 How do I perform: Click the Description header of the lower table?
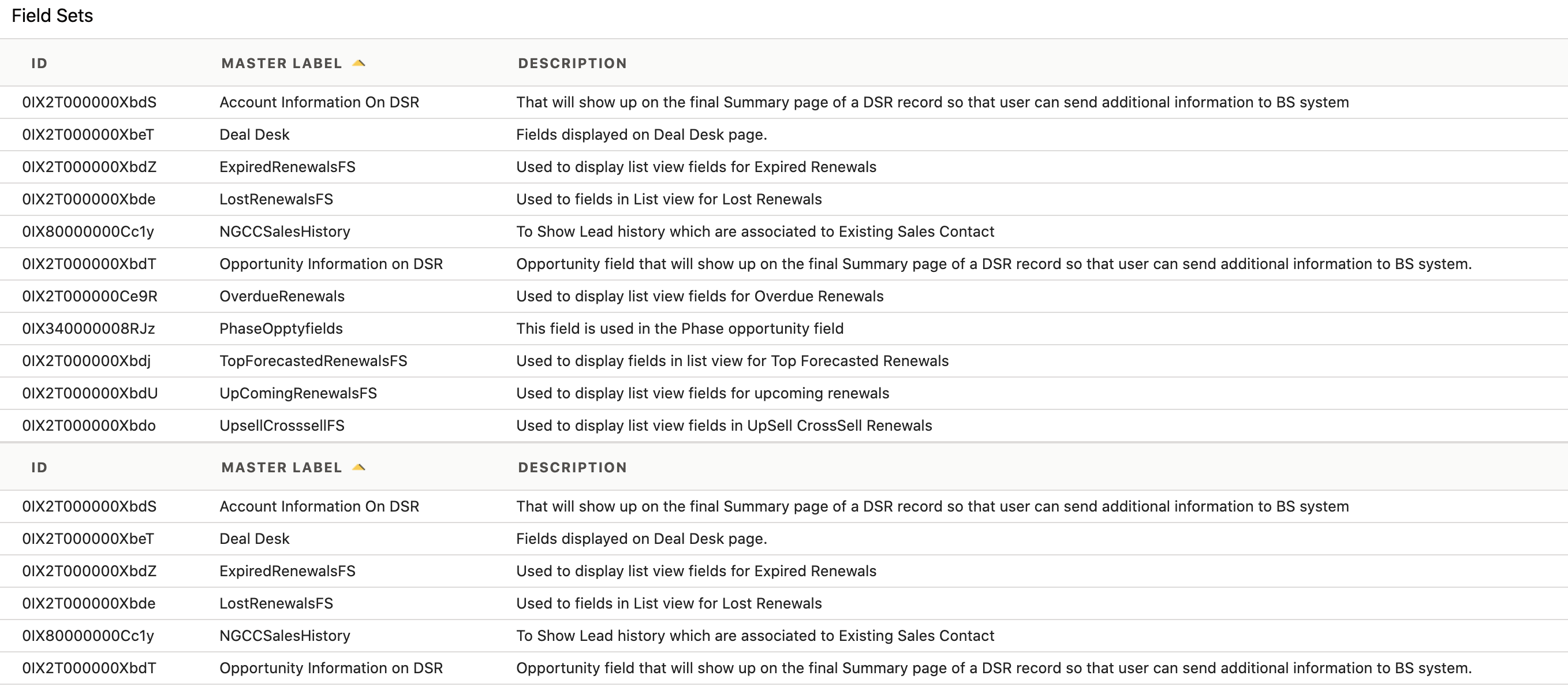point(572,467)
